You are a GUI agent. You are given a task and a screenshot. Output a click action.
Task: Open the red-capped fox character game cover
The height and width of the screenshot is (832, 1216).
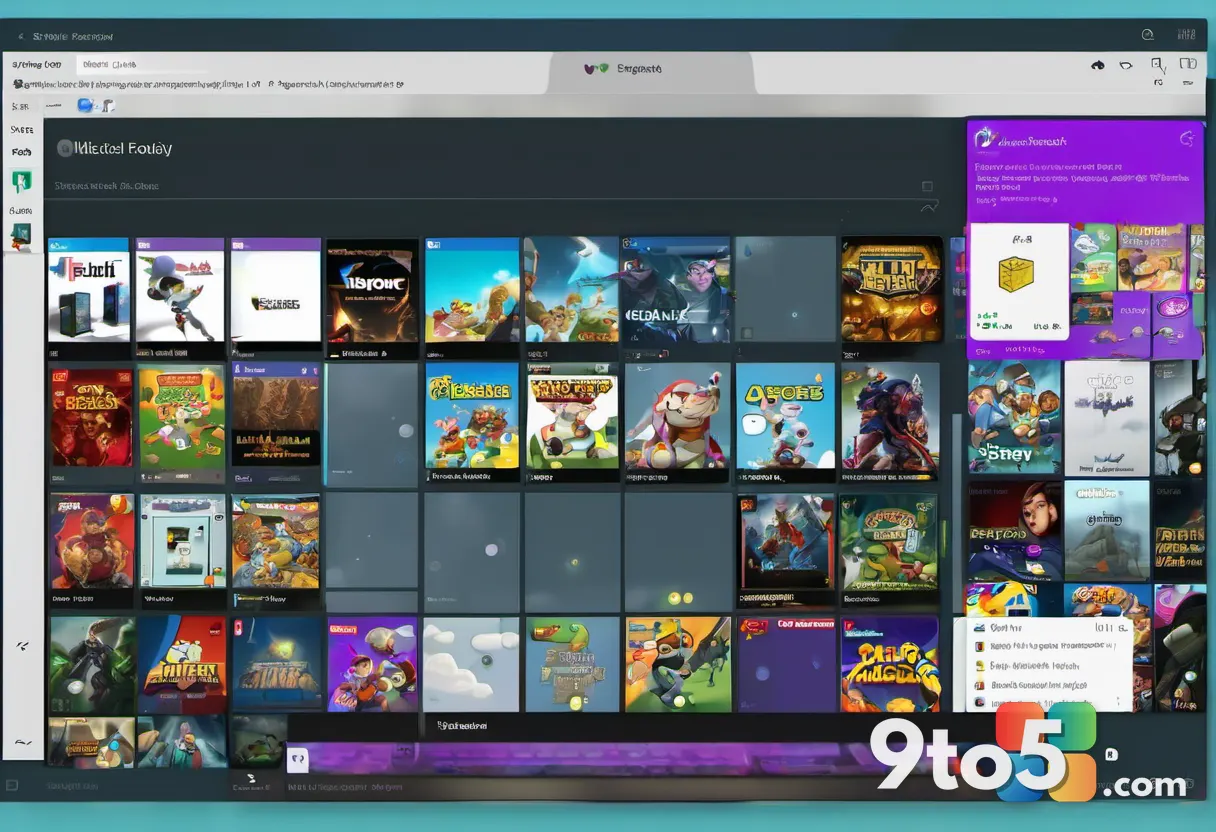677,416
